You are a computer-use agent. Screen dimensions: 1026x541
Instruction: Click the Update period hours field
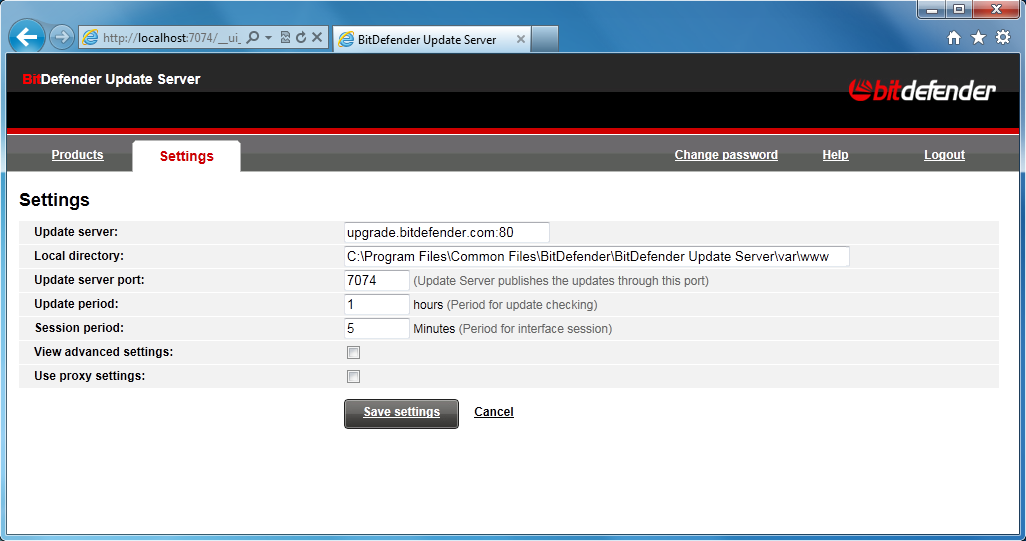tap(377, 304)
